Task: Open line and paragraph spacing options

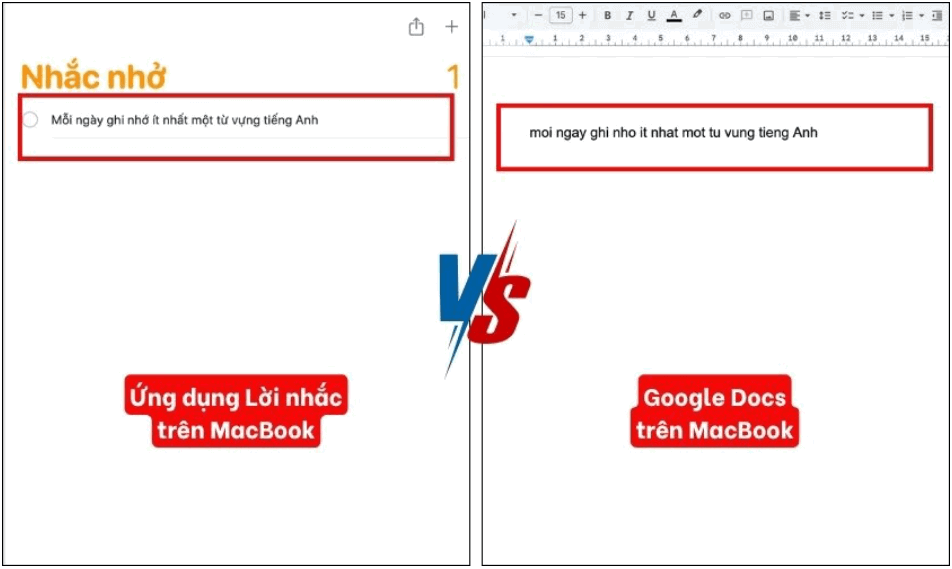Action: pos(824,16)
